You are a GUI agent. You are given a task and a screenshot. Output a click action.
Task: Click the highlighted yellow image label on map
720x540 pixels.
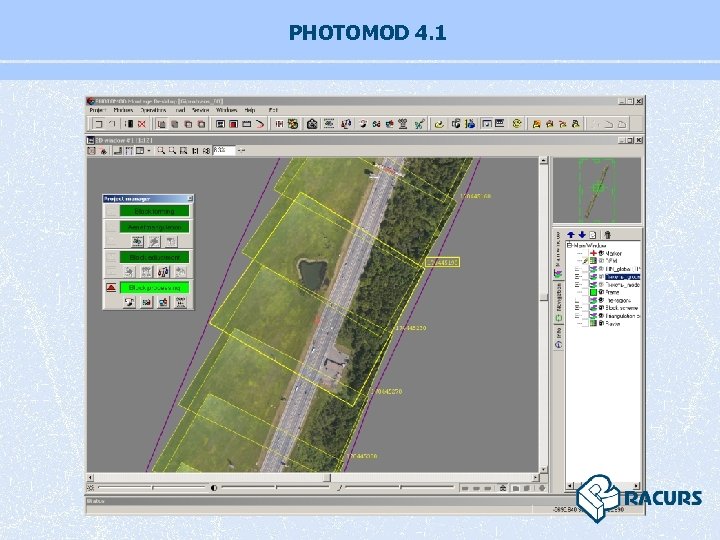[443, 262]
